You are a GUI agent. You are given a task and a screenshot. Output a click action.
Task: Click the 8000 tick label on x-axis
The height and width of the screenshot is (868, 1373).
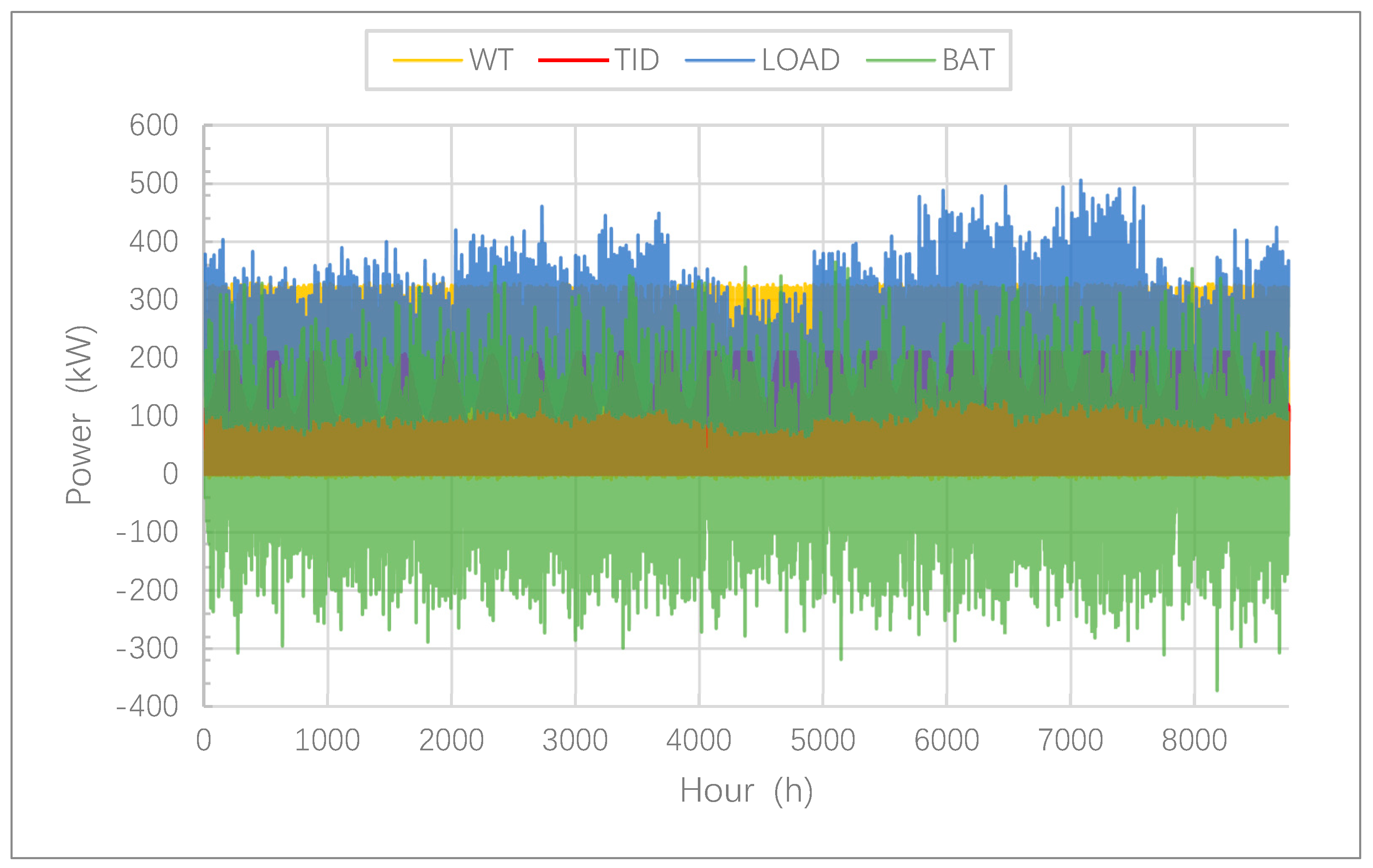(1194, 740)
